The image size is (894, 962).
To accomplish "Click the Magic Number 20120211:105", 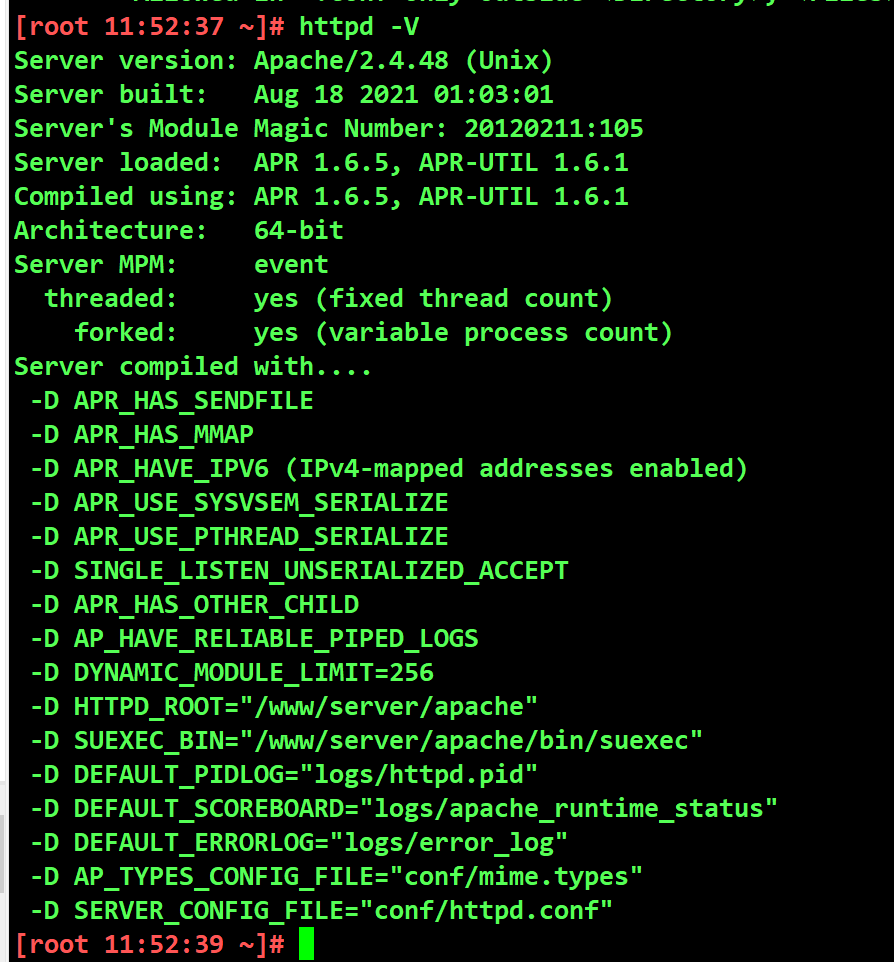I will (x=553, y=129).
